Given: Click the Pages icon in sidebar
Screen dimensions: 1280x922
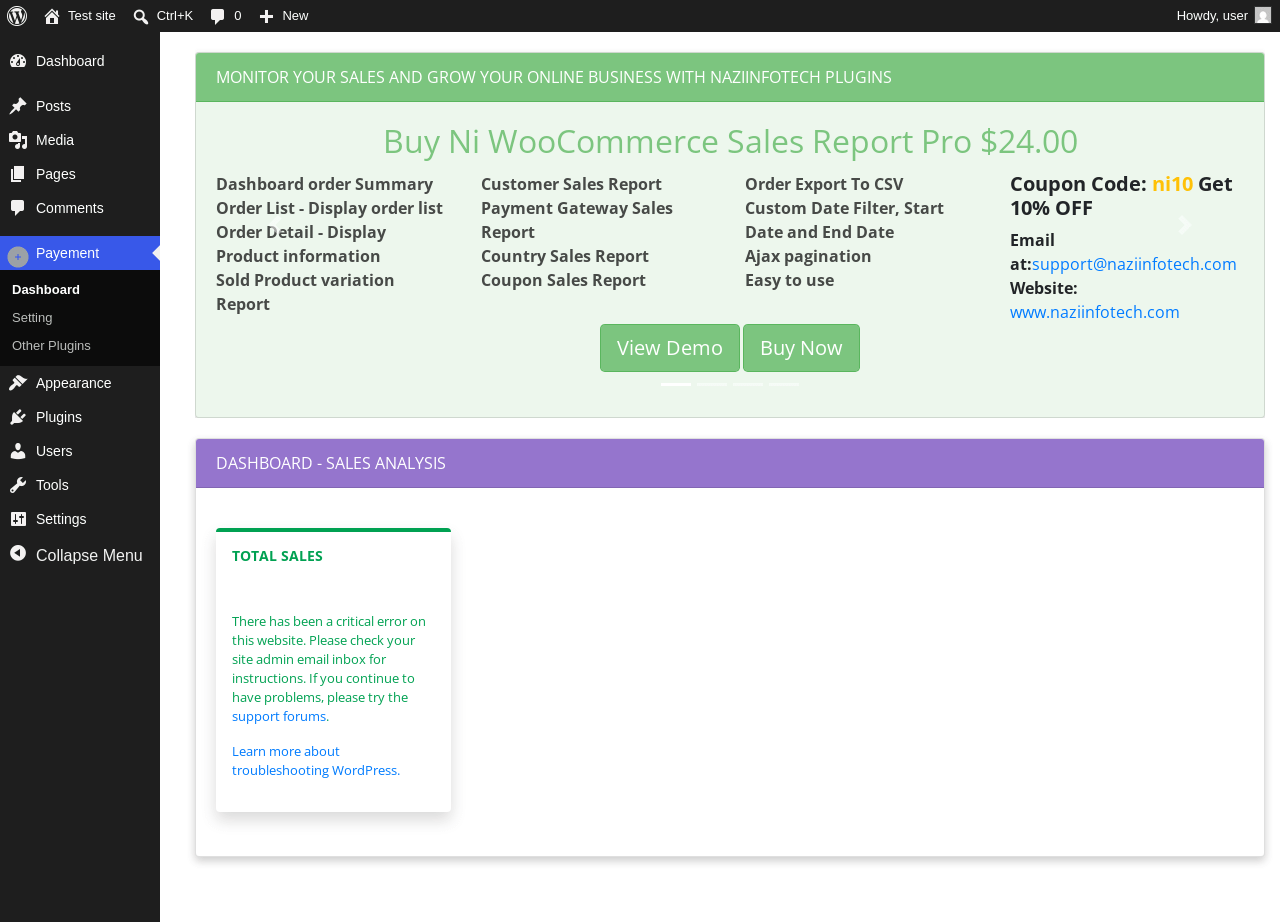Looking at the screenshot, I should tap(18, 174).
